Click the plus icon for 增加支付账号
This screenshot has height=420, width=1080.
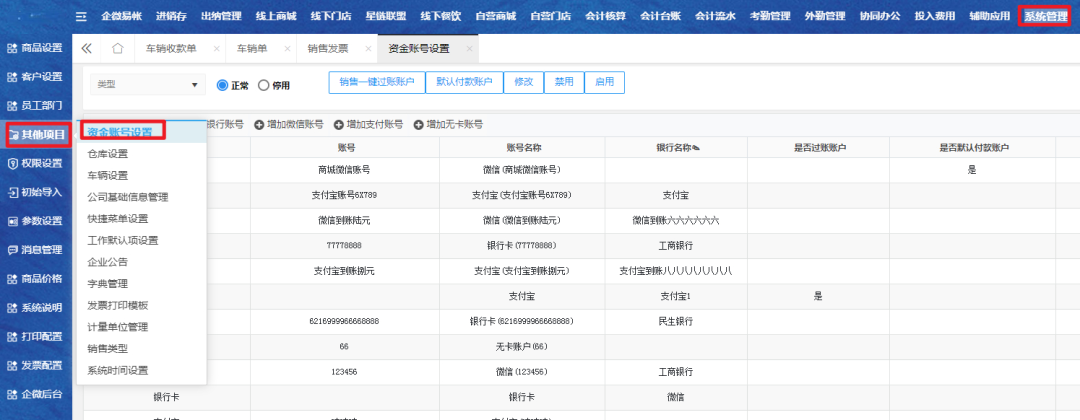tap(338, 125)
